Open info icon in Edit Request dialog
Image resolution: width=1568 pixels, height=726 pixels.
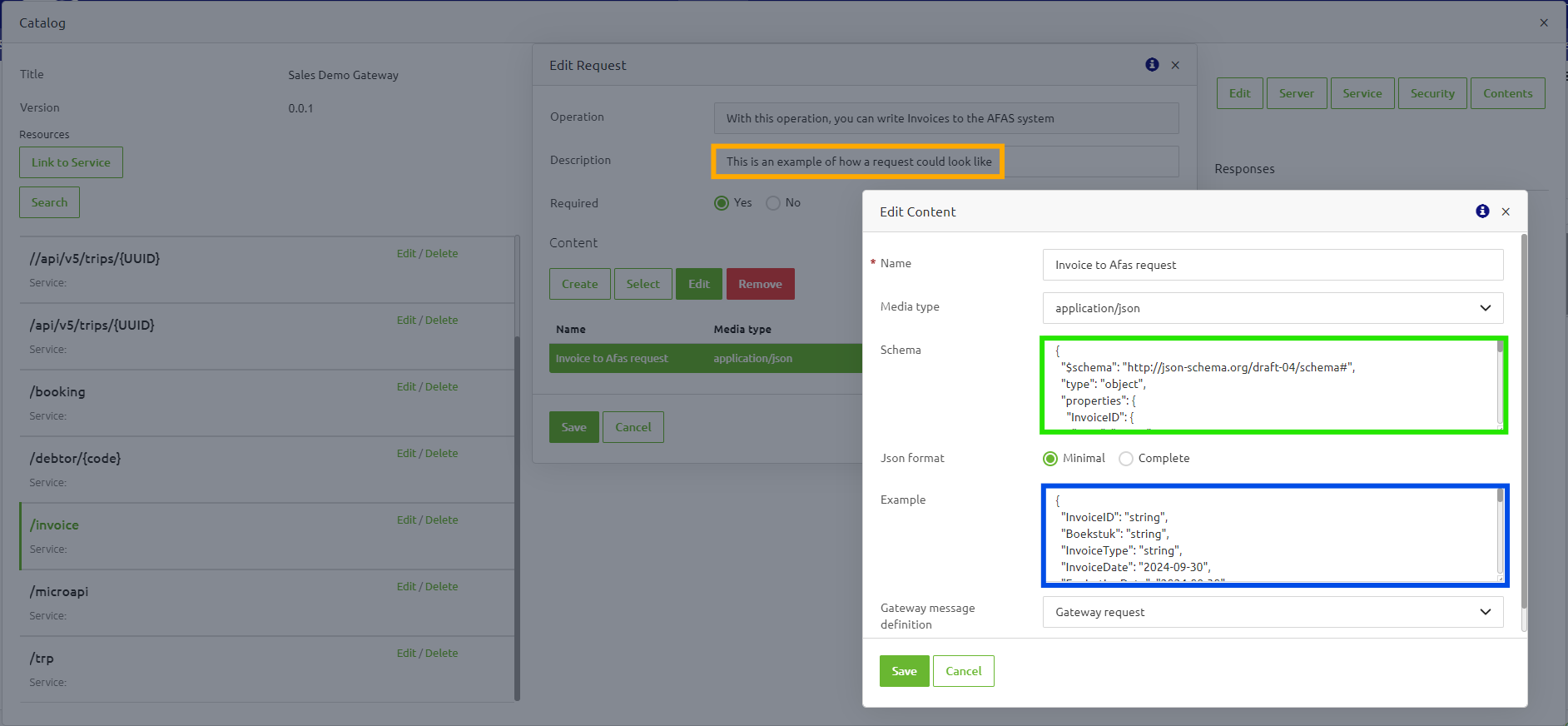(x=1152, y=65)
